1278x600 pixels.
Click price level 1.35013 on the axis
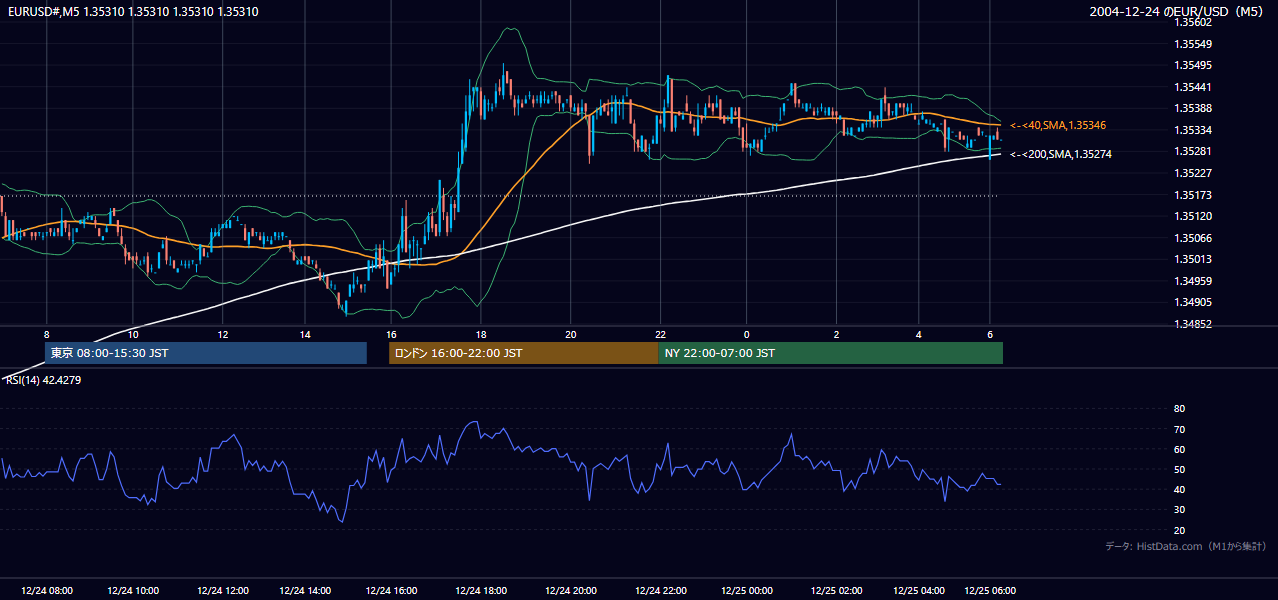tap(1193, 259)
